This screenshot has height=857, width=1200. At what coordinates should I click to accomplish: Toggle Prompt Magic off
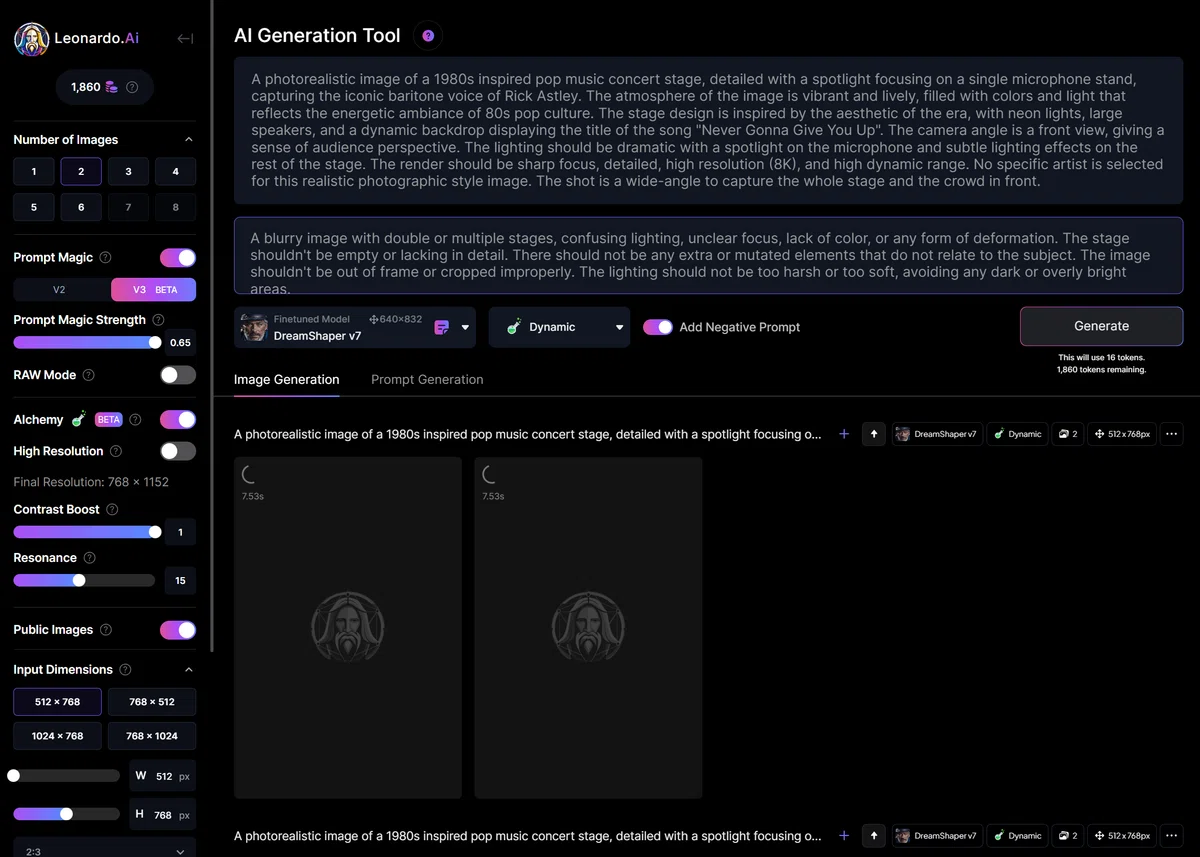click(178, 258)
